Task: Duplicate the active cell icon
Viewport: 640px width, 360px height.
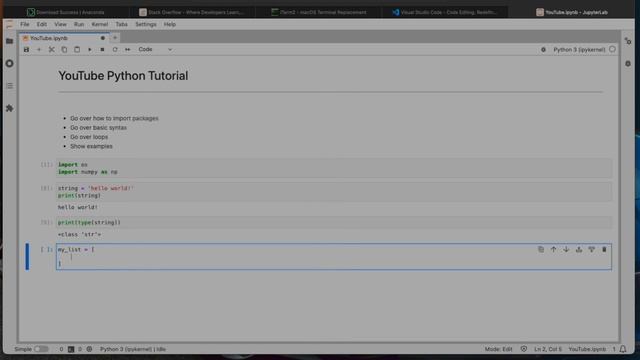Action: [541, 249]
